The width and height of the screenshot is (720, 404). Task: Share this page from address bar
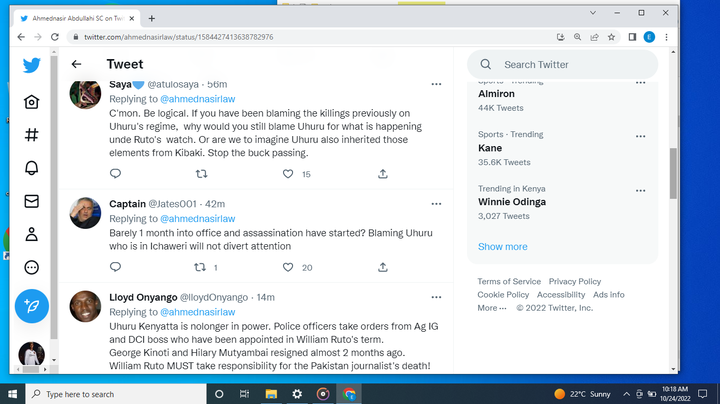pyautogui.click(x=594, y=37)
